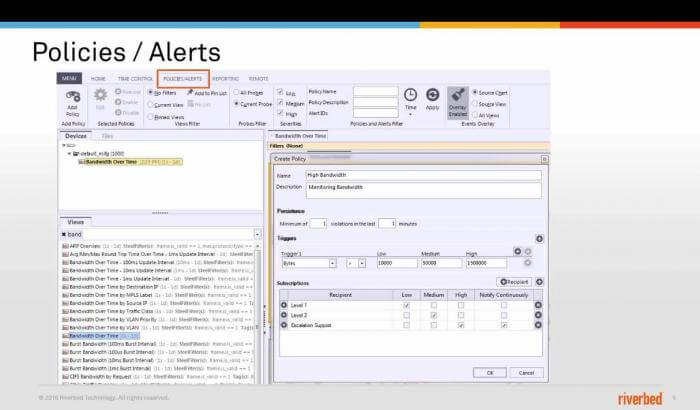Click the Medium threshold field 50000
Image resolution: width=700 pixels, height=410 pixels.
coord(442,264)
